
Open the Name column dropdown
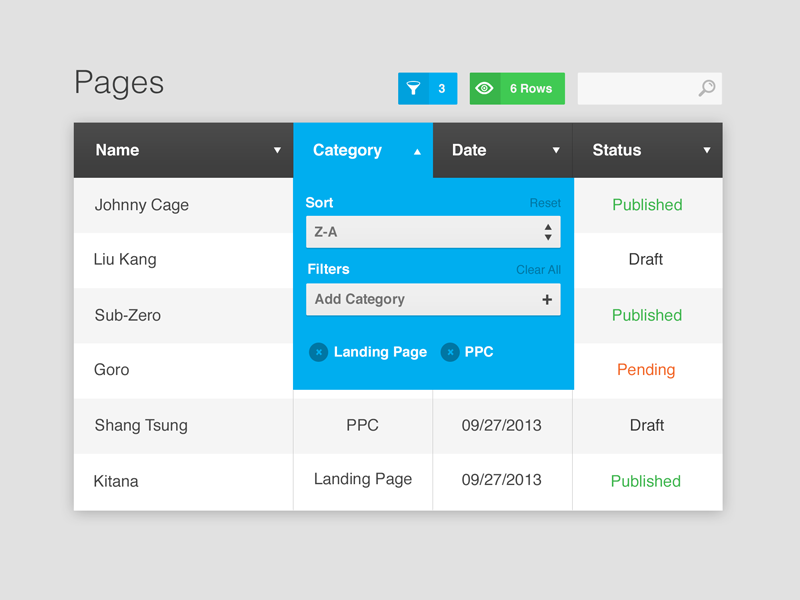point(278,150)
